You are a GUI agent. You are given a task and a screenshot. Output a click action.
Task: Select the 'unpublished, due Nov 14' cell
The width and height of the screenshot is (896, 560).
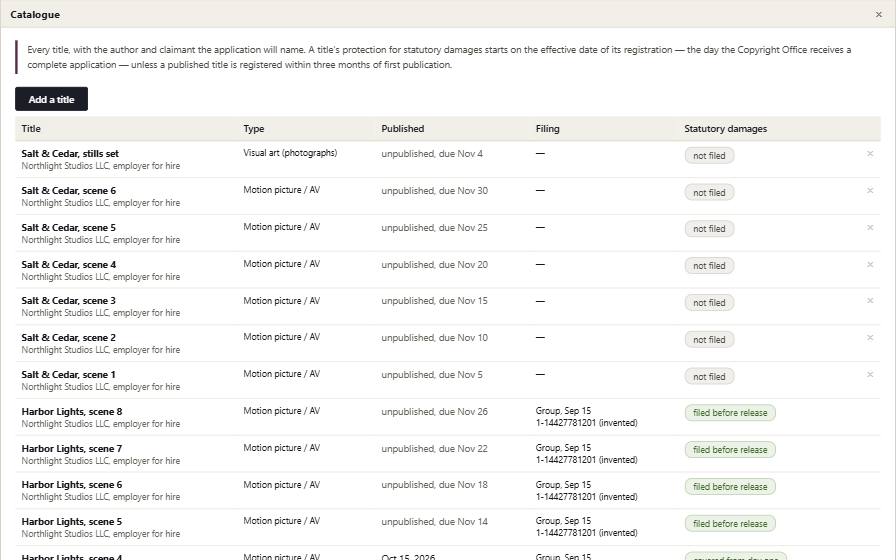click(x=435, y=522)
